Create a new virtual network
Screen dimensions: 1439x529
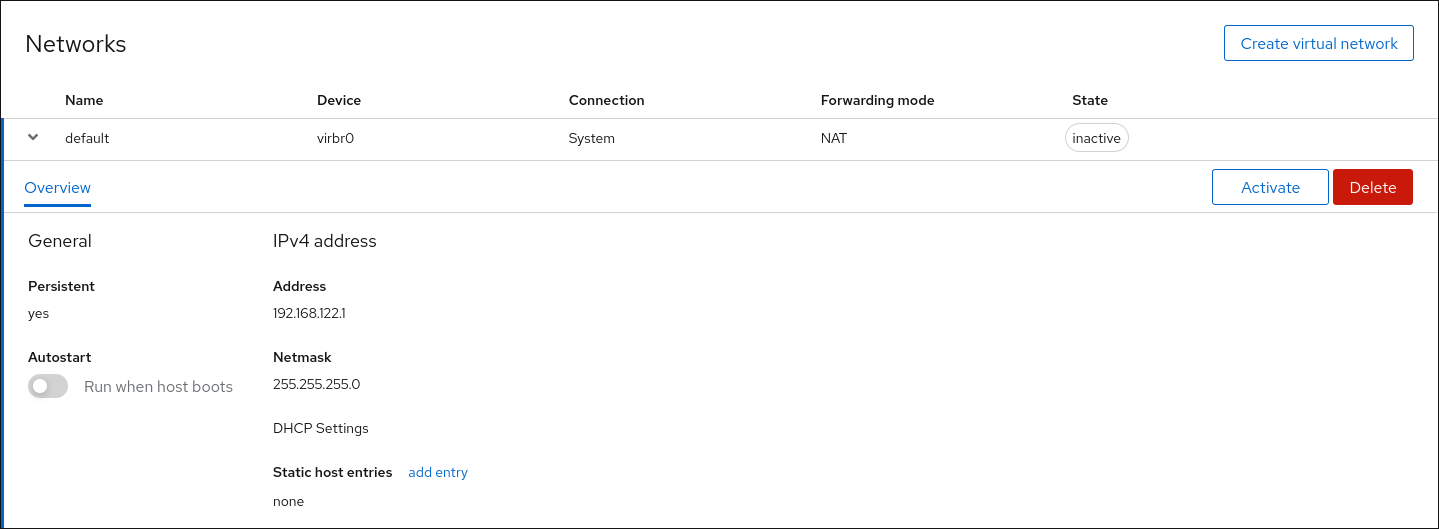coord(1318,44)
